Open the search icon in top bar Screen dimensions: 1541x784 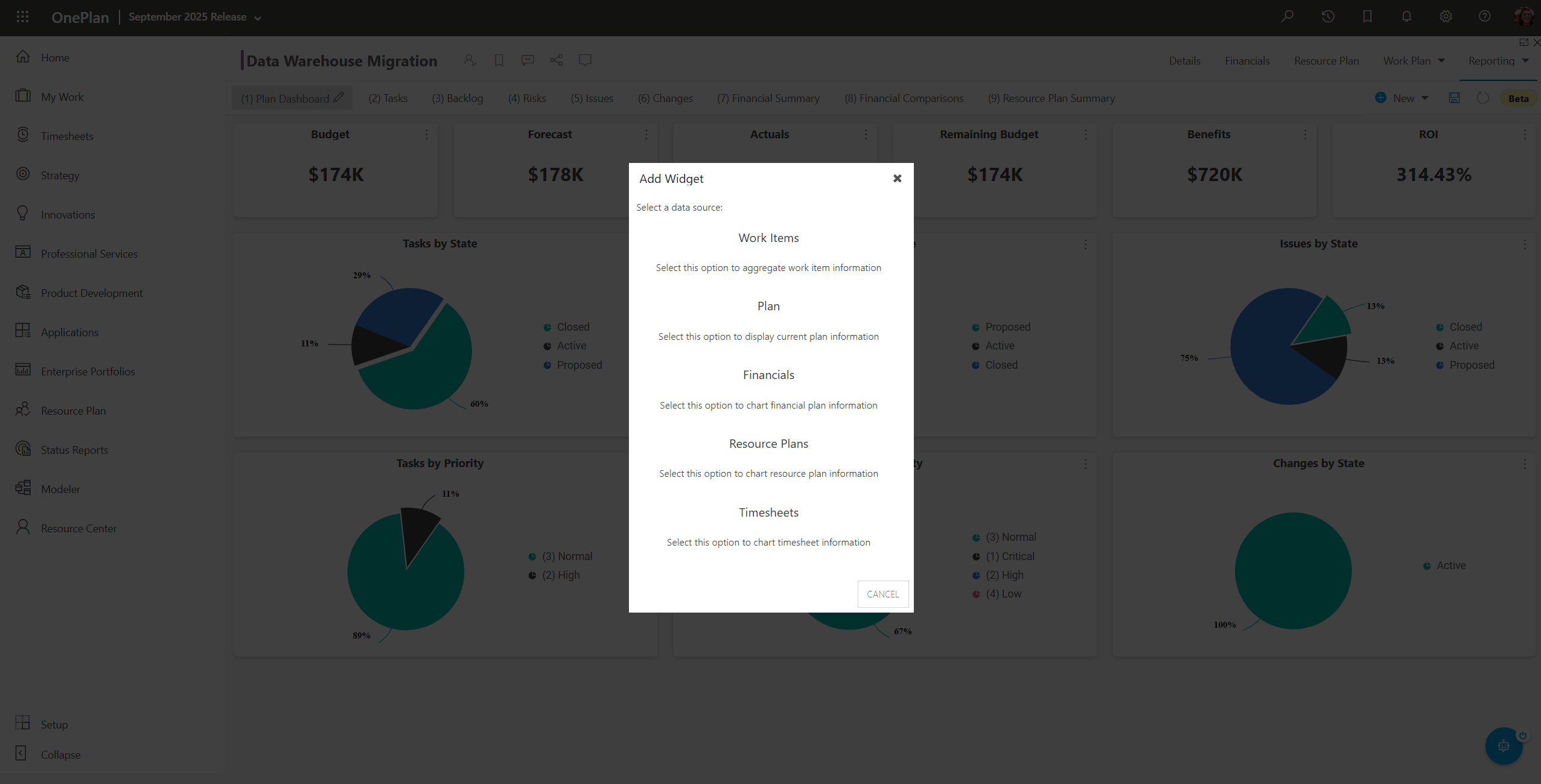[1287, 16]
